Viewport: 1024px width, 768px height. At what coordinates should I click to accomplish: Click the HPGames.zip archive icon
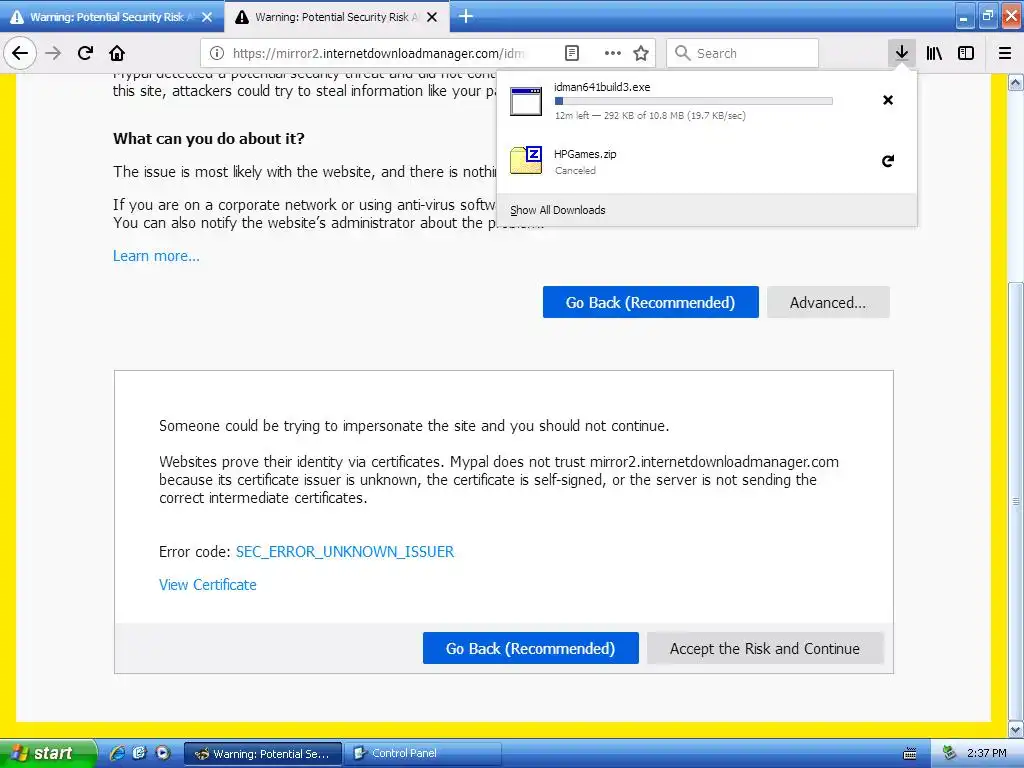pos(526,160)
